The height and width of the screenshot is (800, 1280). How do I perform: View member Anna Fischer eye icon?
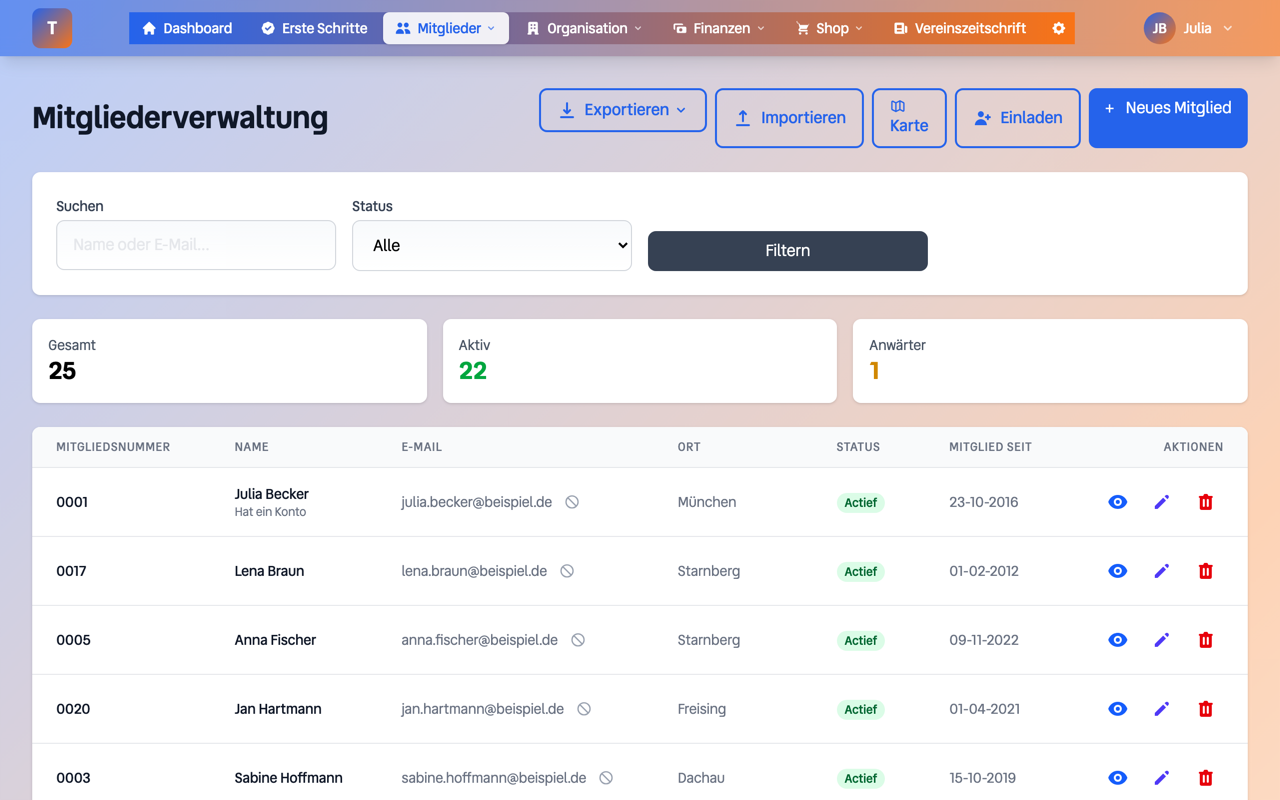(1118, 640)
